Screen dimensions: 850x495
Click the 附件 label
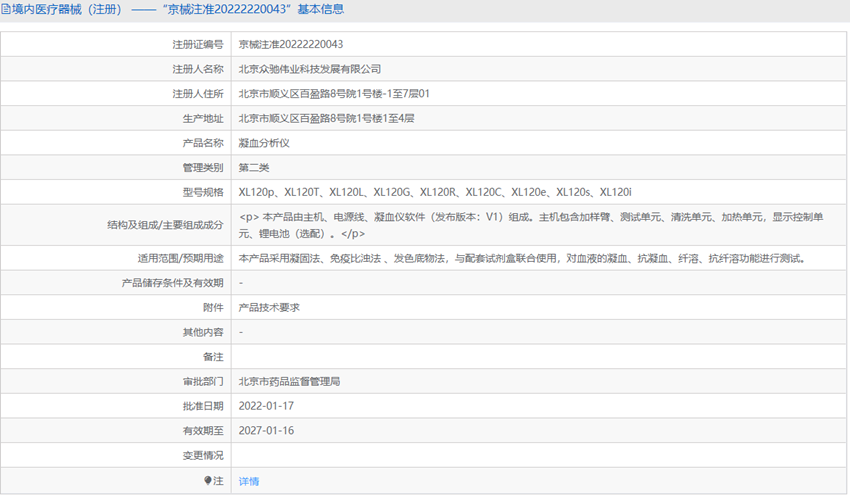point(213,307)
